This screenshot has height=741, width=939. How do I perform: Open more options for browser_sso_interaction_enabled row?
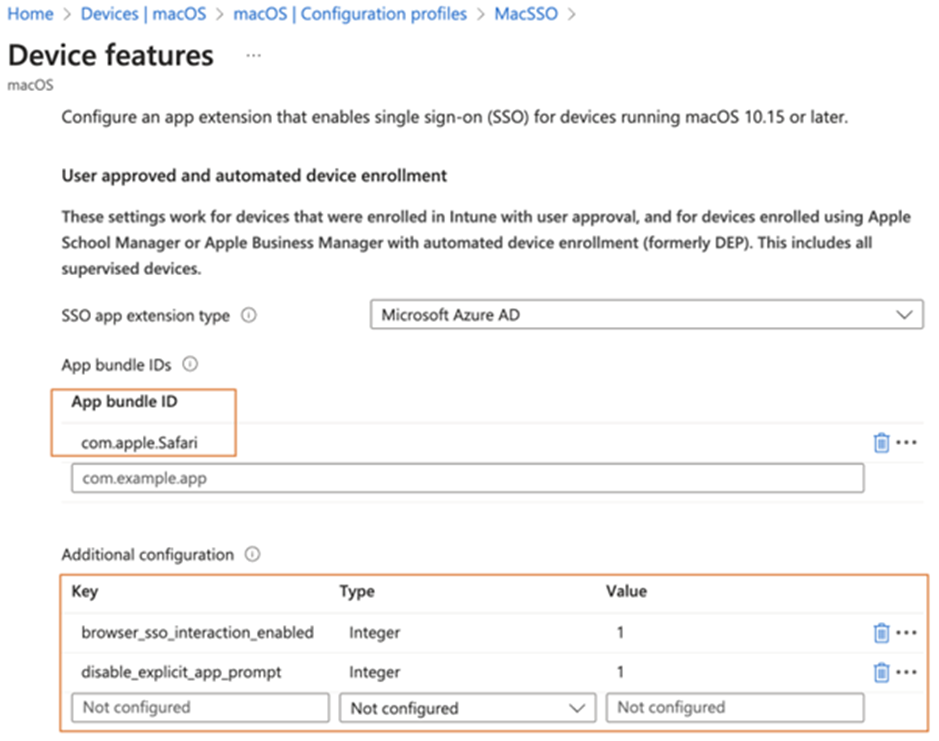click(906, 633)
